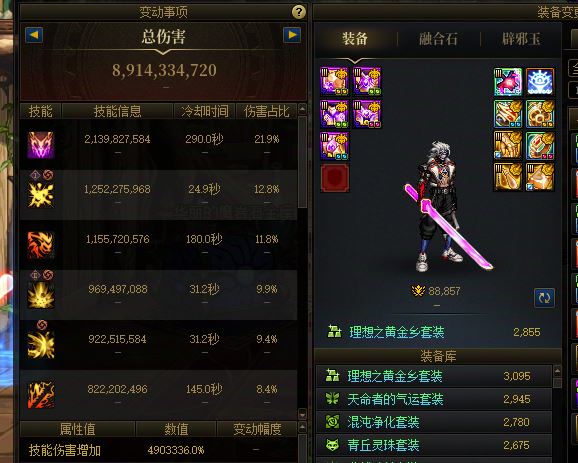Sort by the 伤害占比 column header

267,111
